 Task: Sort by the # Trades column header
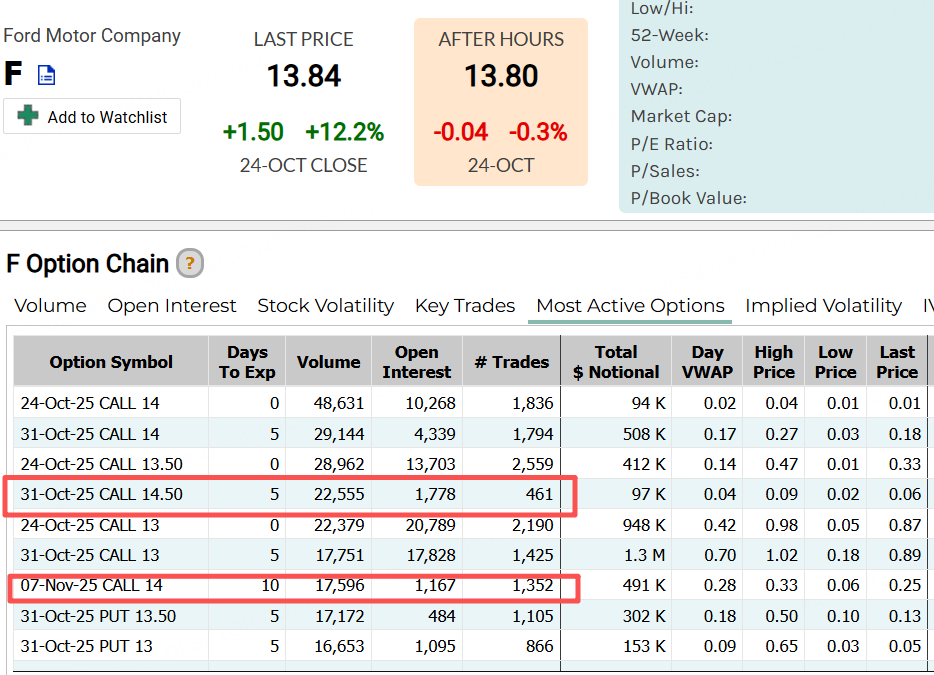(x=511, y=362)
